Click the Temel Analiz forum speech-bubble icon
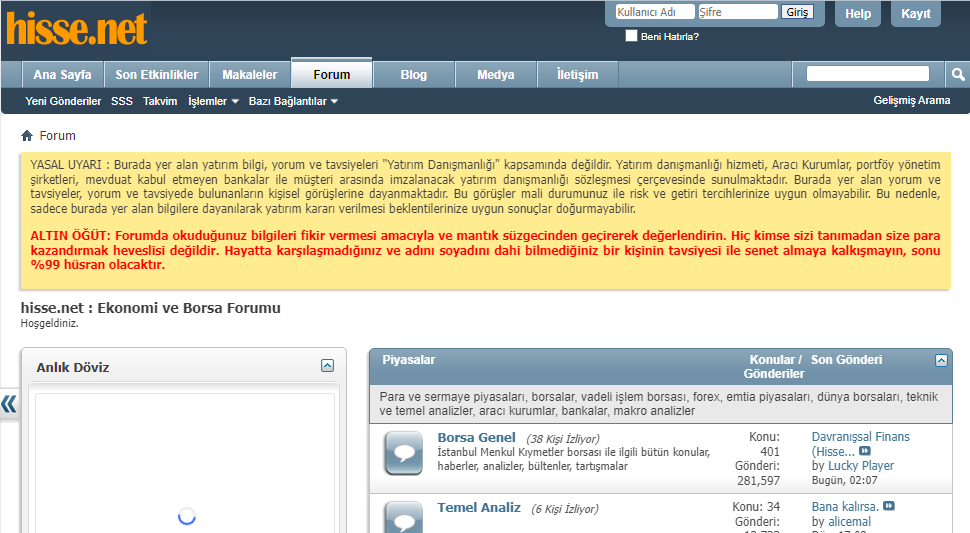The height and width of the screenshot is (533, 970). [403, 518]
